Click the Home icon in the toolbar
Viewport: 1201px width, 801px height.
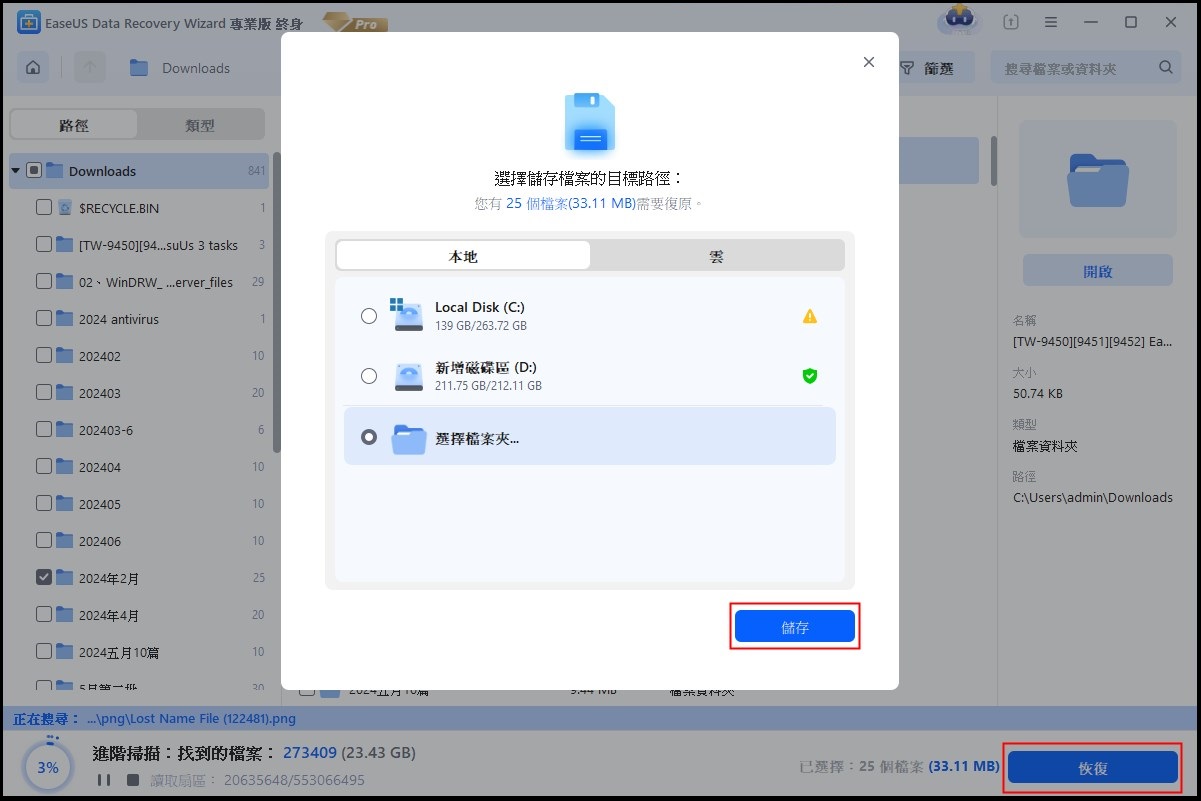pos(33,68)
